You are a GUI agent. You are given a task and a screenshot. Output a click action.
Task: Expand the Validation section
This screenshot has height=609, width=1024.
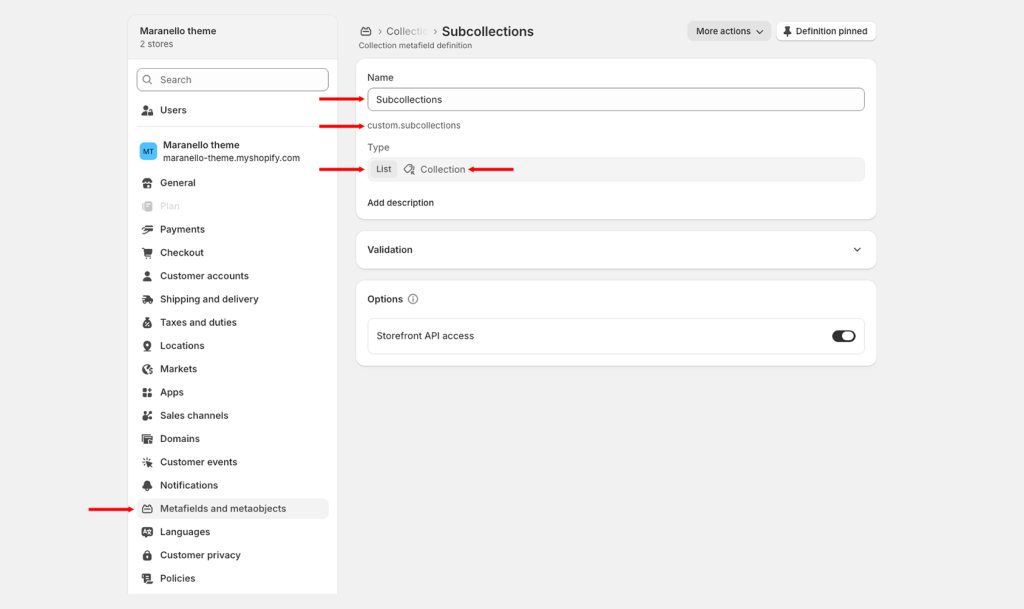(x=616, y=250)
